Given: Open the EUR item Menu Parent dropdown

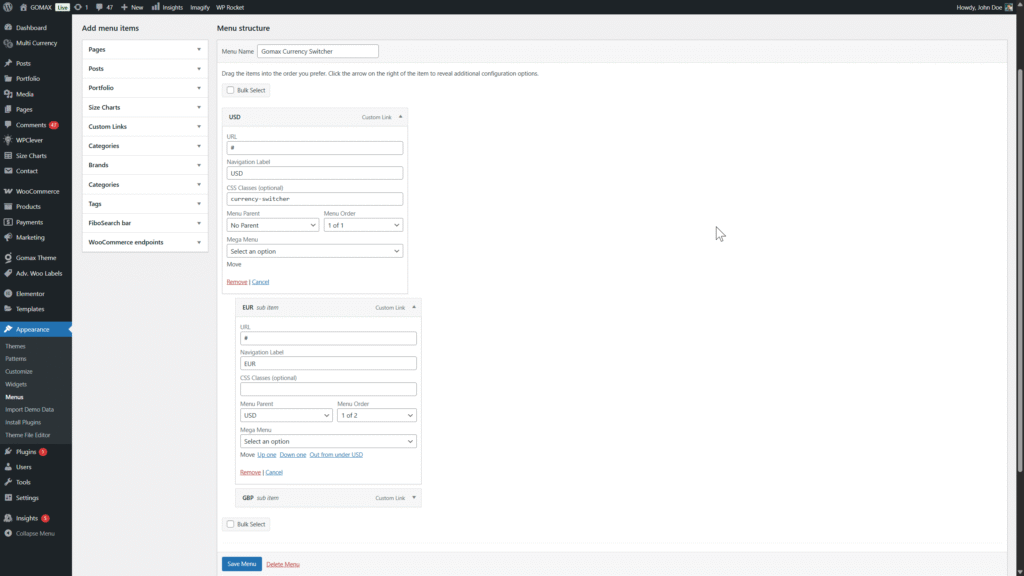Looking at the screenshot, I should pyautogui.click(x=286, y=415).
